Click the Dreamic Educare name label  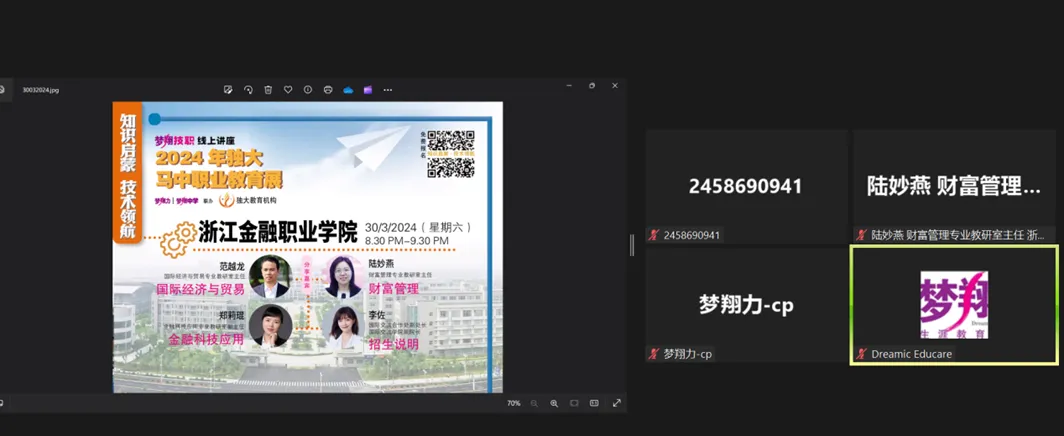(912, 354)
